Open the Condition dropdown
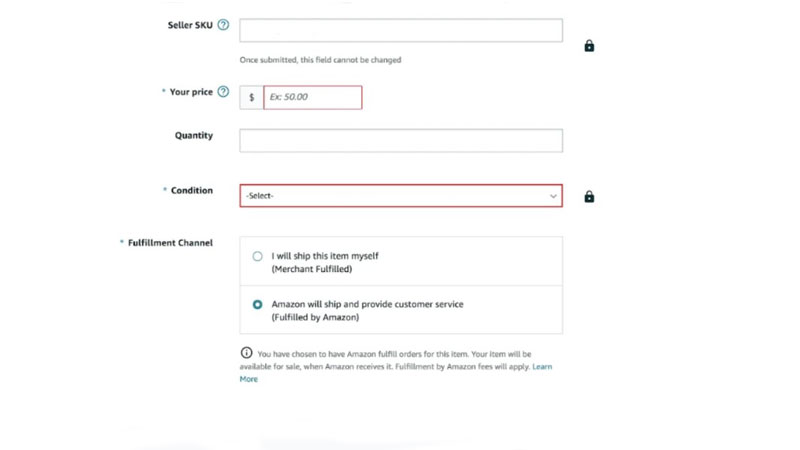Image resolution: width=800 pixels, height=450 pixels. coord(401,196)
